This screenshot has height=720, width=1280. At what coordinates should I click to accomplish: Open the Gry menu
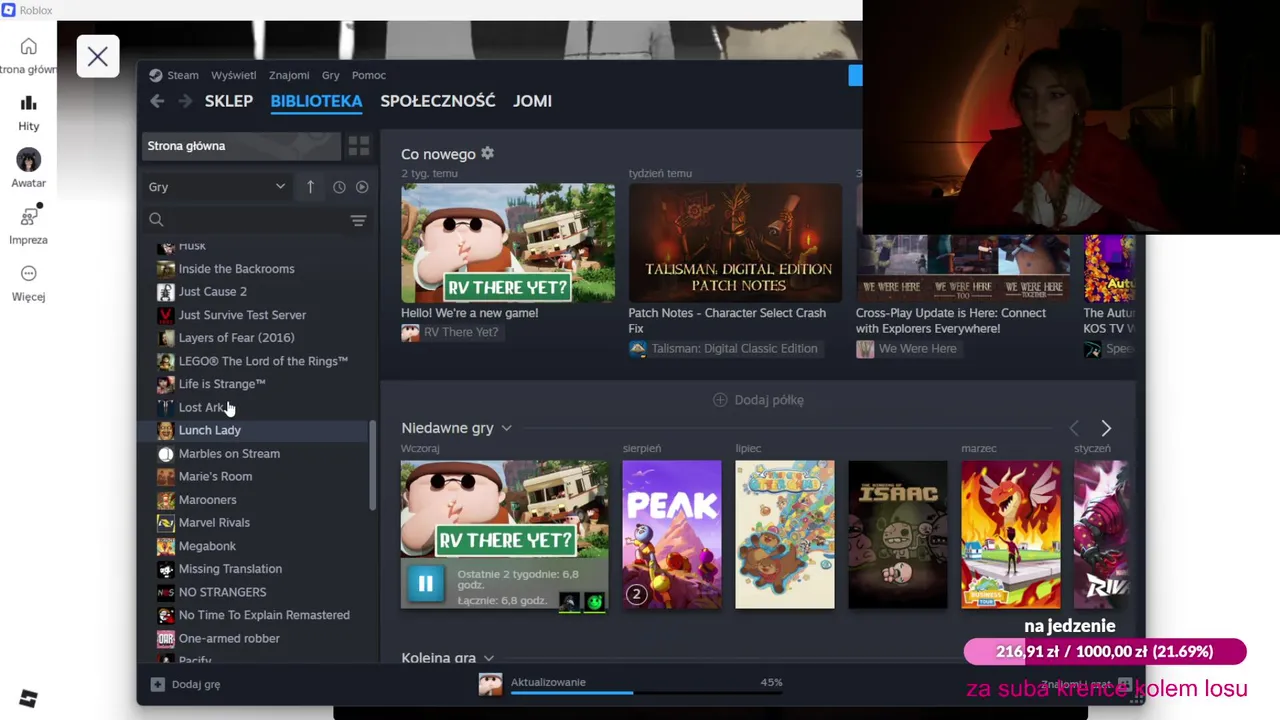pos(331,75)
